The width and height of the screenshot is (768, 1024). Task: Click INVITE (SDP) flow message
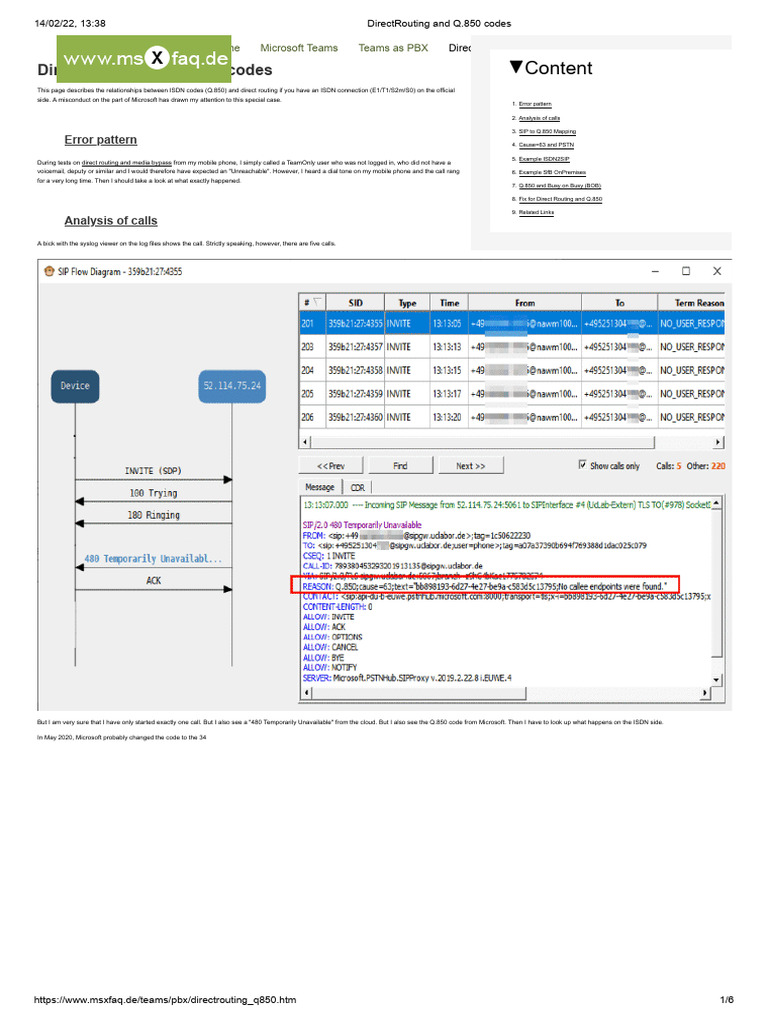point(153,471)
